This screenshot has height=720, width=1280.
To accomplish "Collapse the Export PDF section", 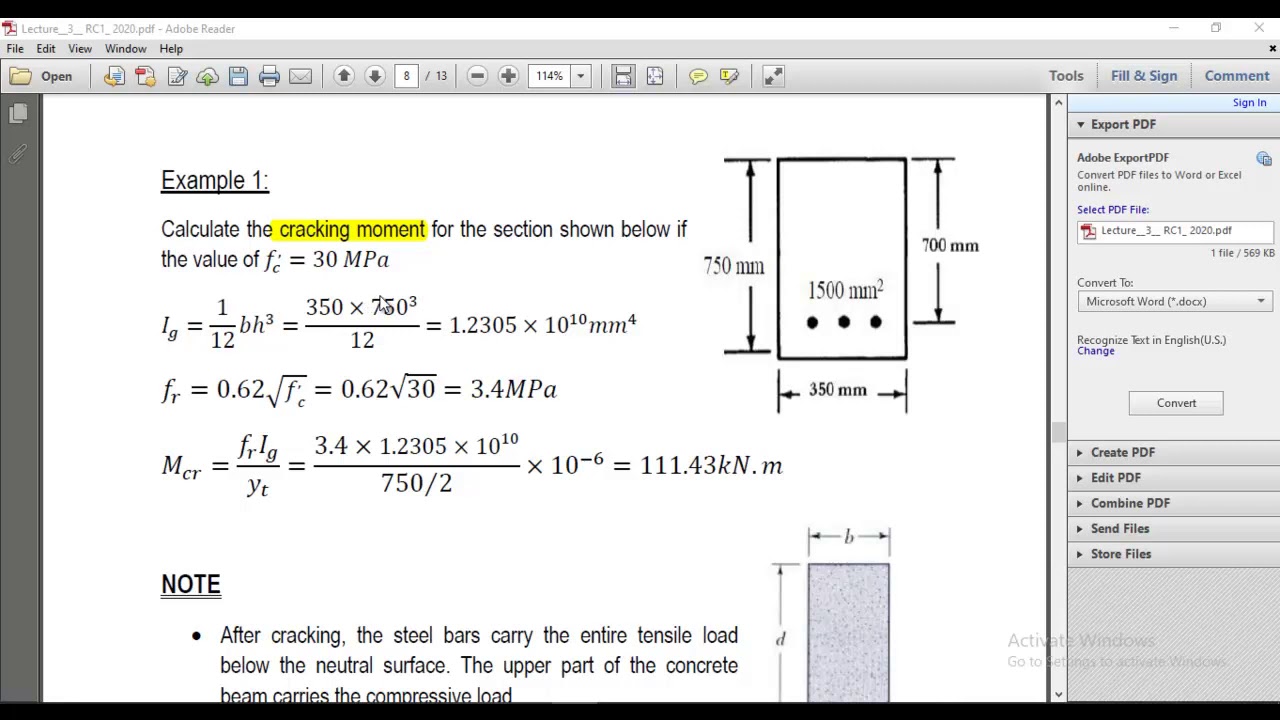I will 1080,125.
